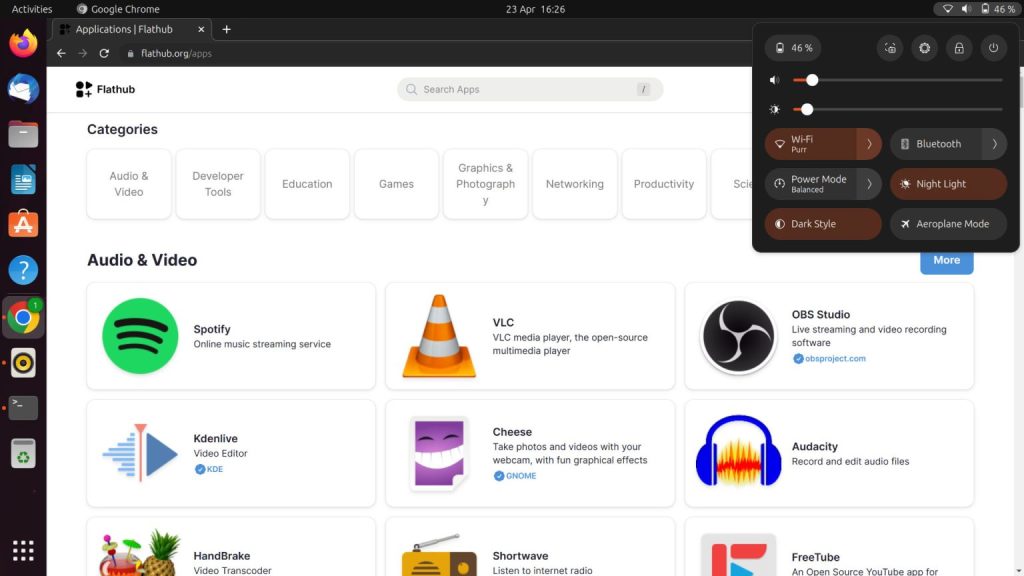
Task: Expand the Bluetooth devices arrow
Action: pos(994,144)
